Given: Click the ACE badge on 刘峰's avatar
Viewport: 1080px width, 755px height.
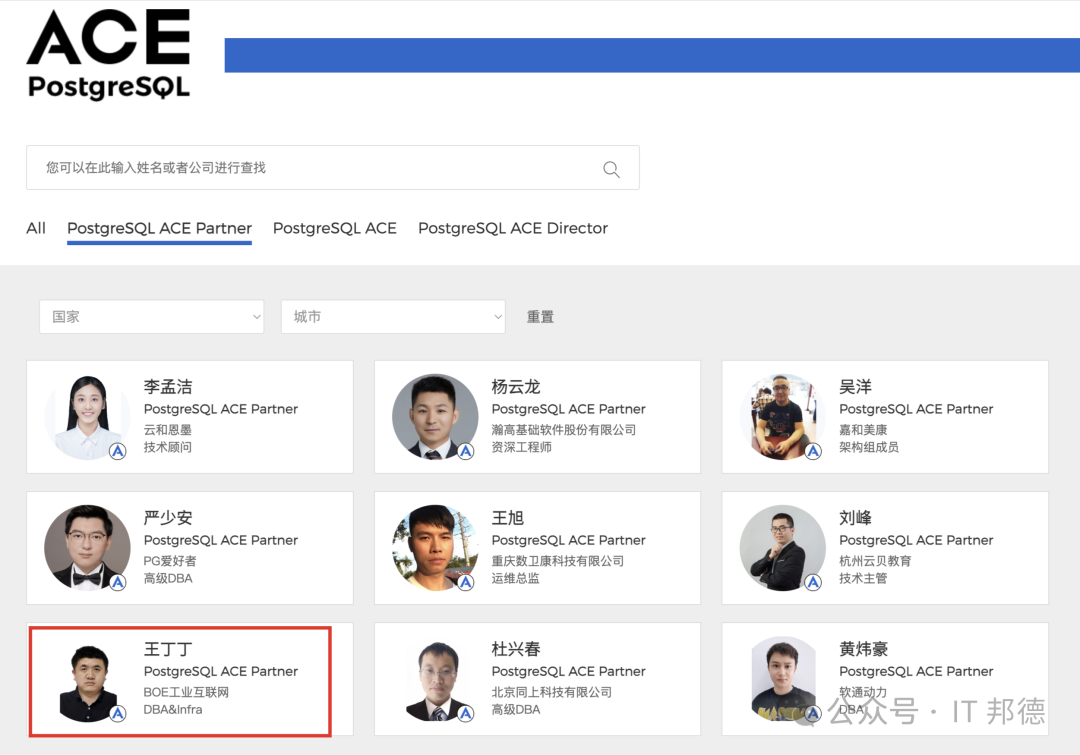Looking at the screenshot, I should coord(813,582).
